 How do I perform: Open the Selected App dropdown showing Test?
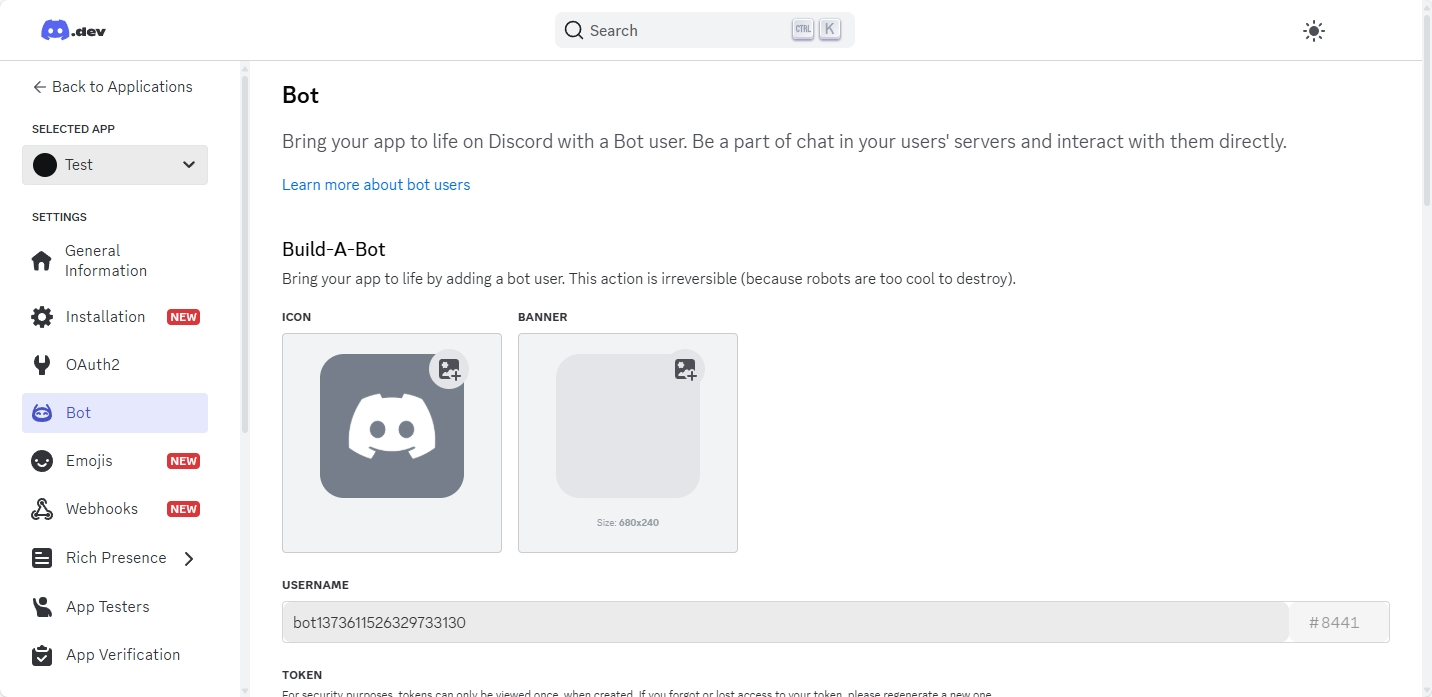point(115,165)
